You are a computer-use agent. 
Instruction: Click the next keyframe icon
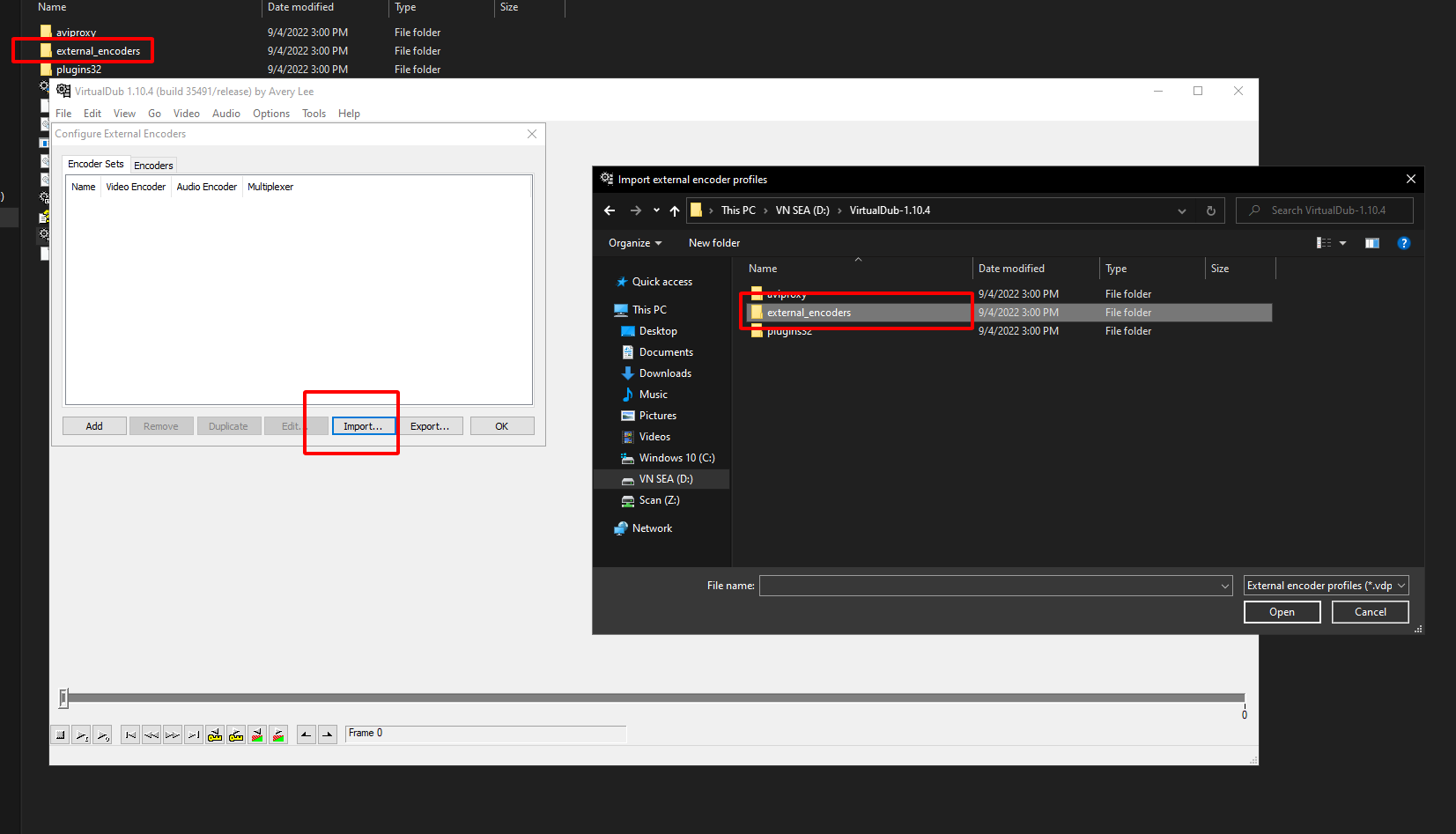pyautogui.click(x=235, y=734)
